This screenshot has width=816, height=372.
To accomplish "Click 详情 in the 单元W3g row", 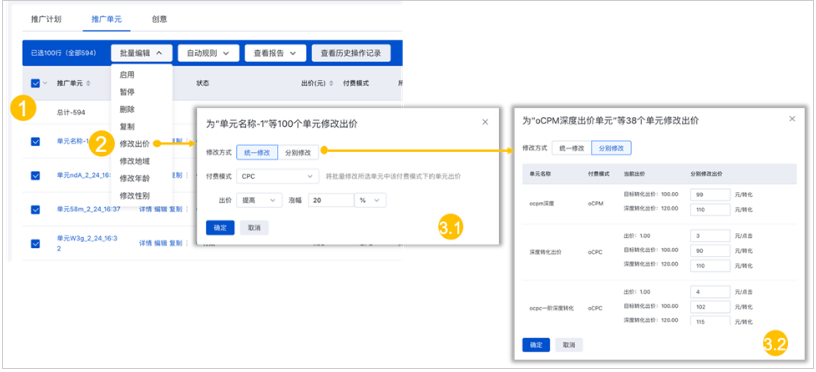I will 145,243.
